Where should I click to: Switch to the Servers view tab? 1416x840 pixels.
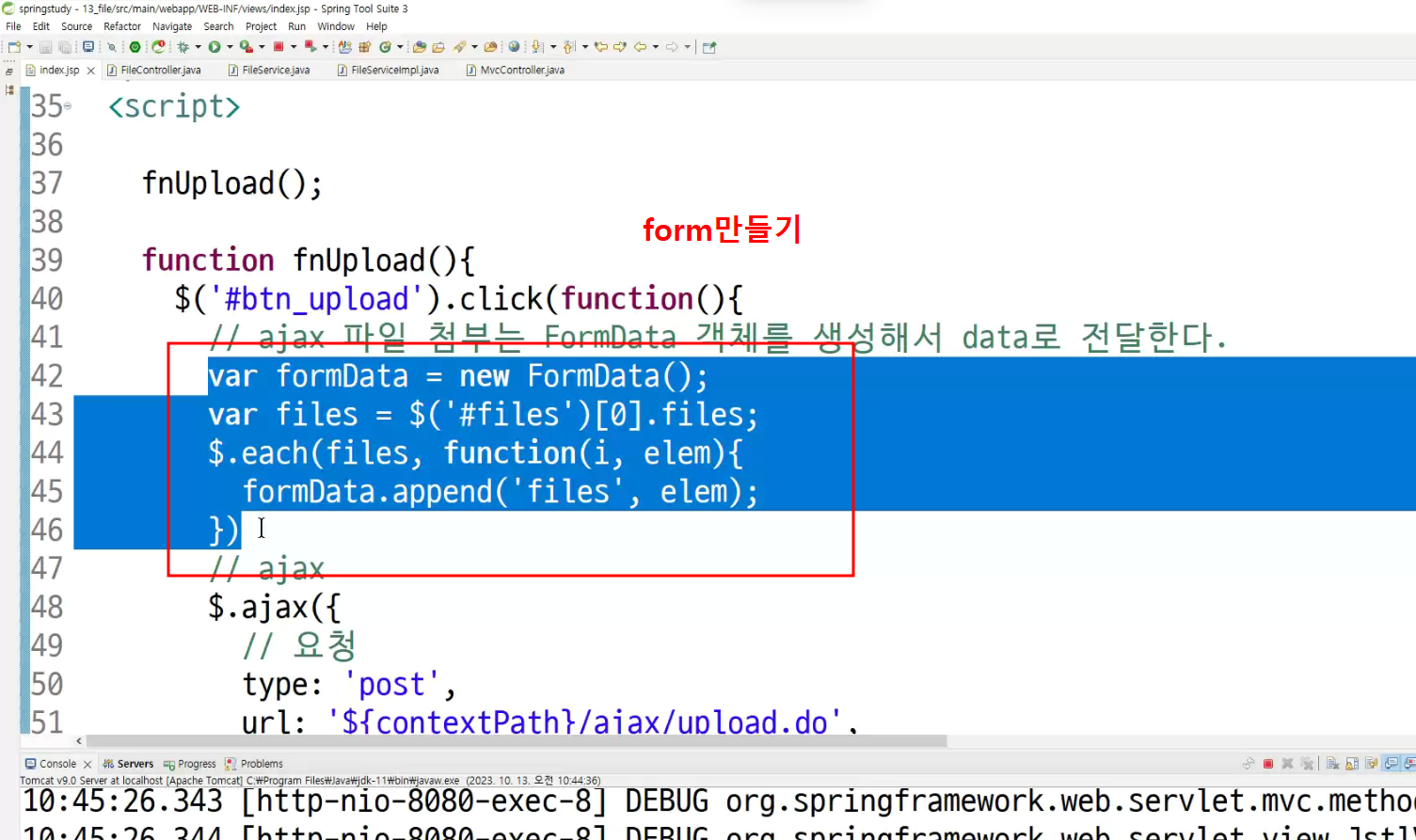point(128,764)
